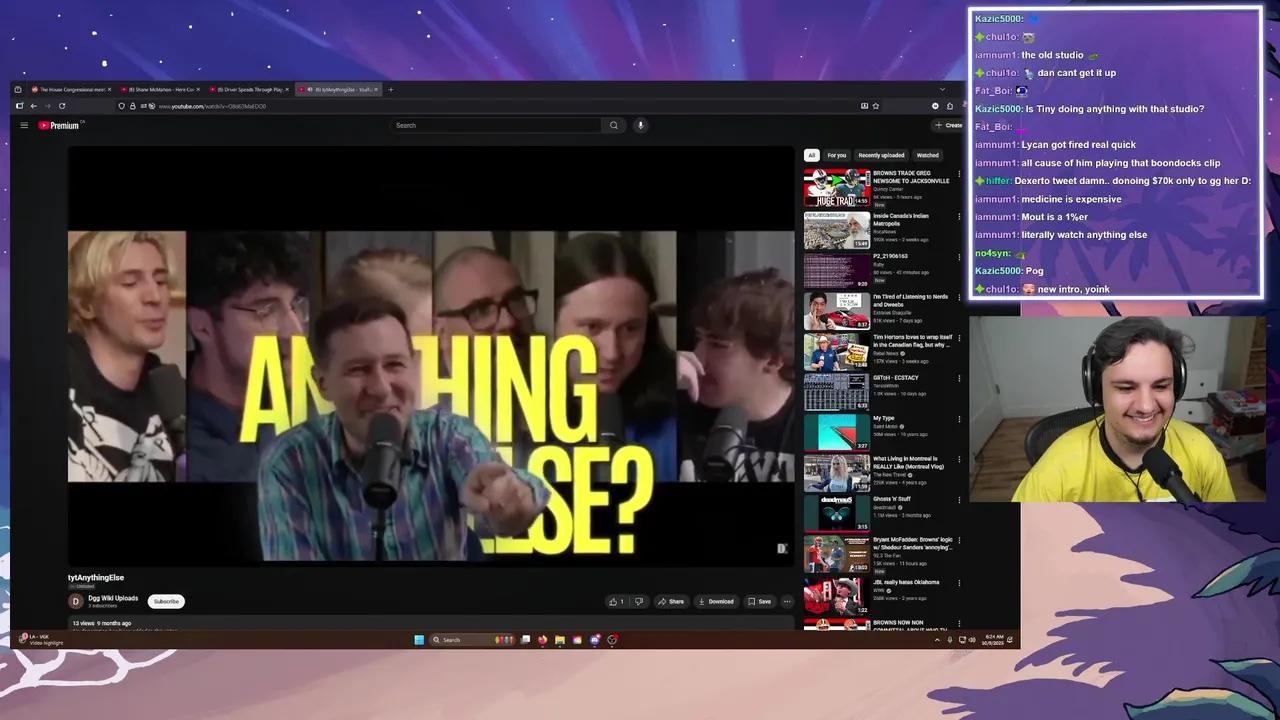1280x720 pixels.
Task: Select the For you filter chip
Action: click(837, 155)
